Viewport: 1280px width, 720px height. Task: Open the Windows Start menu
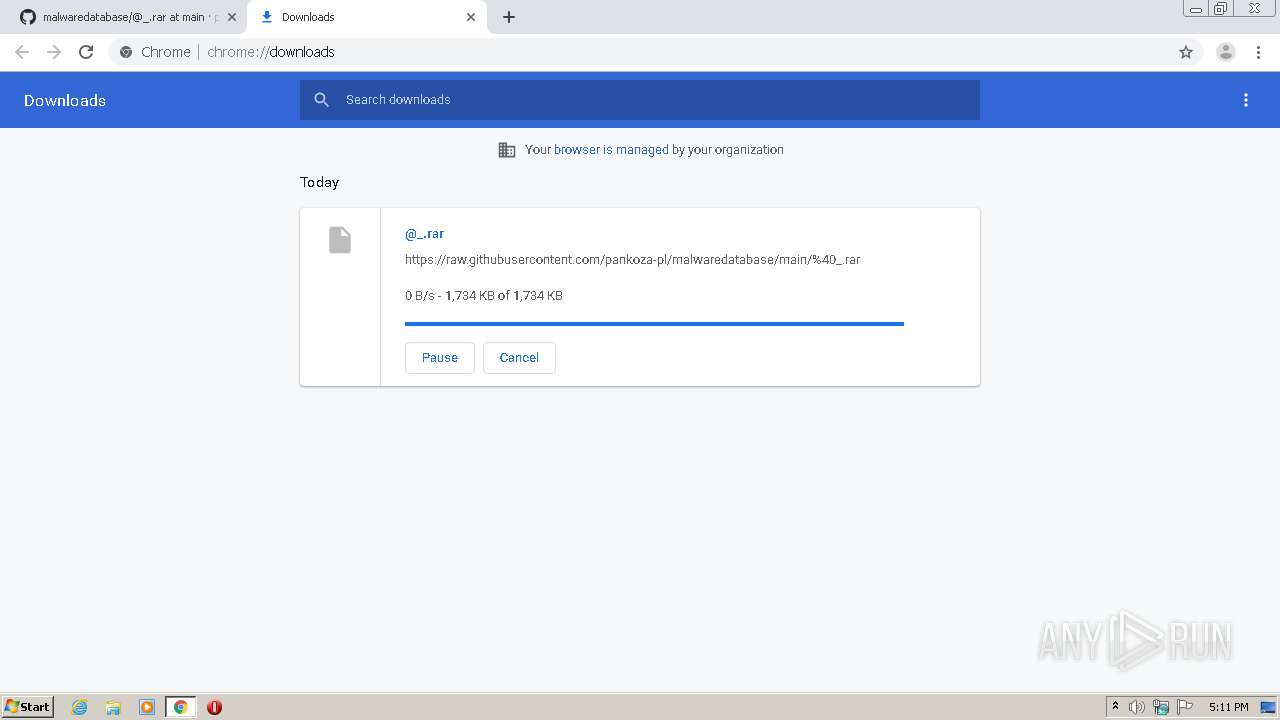(27, 707)
